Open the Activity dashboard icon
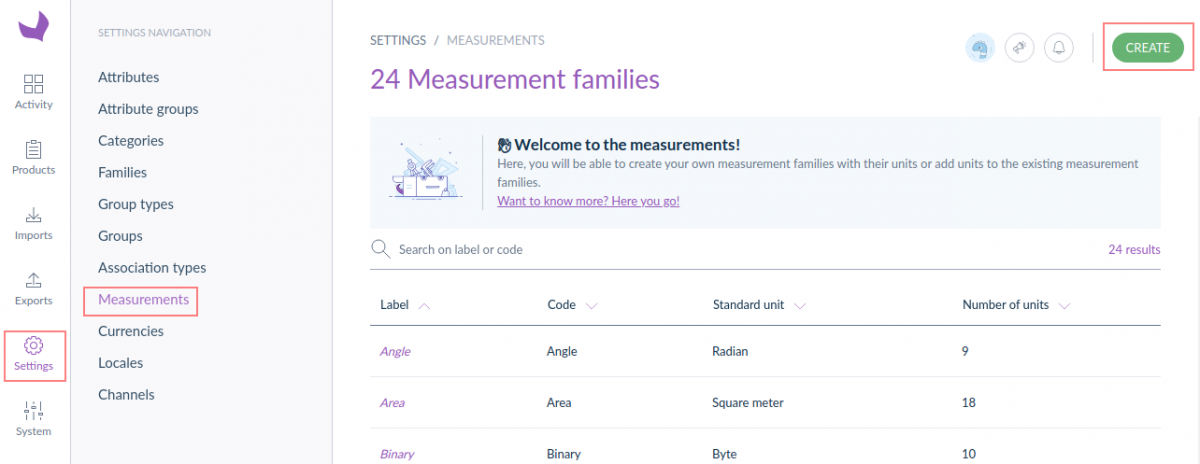Viewport: 1200px width, 464px height. (34, 84)
